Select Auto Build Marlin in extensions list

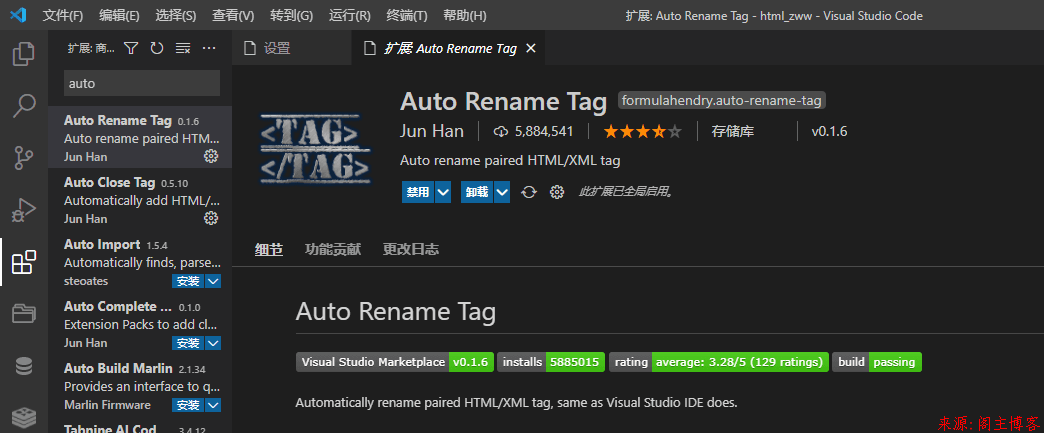click(x=140, y=385)
